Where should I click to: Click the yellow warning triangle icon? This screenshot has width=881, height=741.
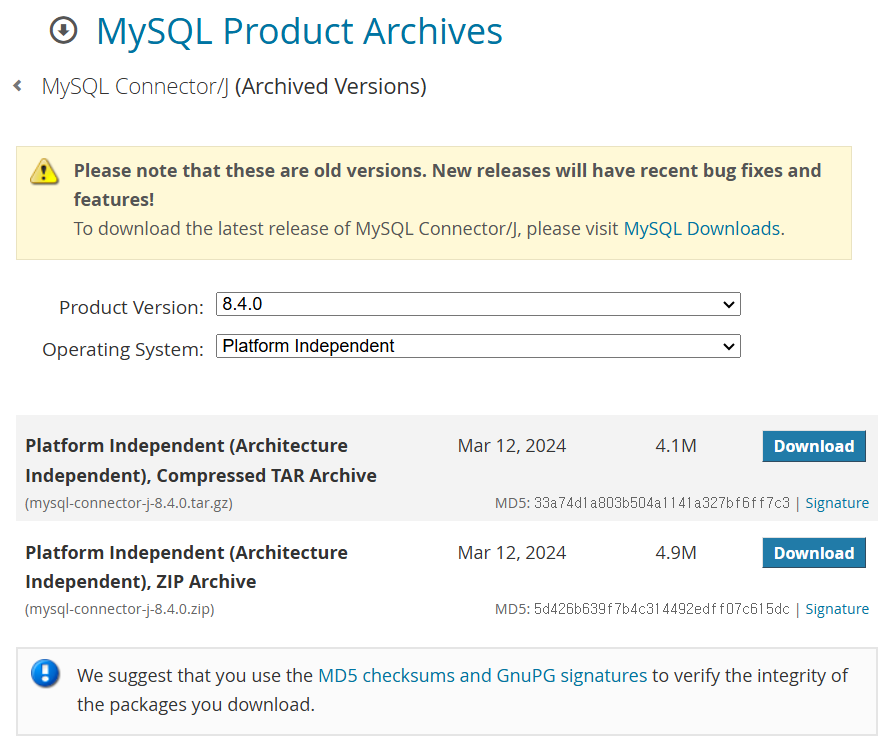(x=44, y=171)
